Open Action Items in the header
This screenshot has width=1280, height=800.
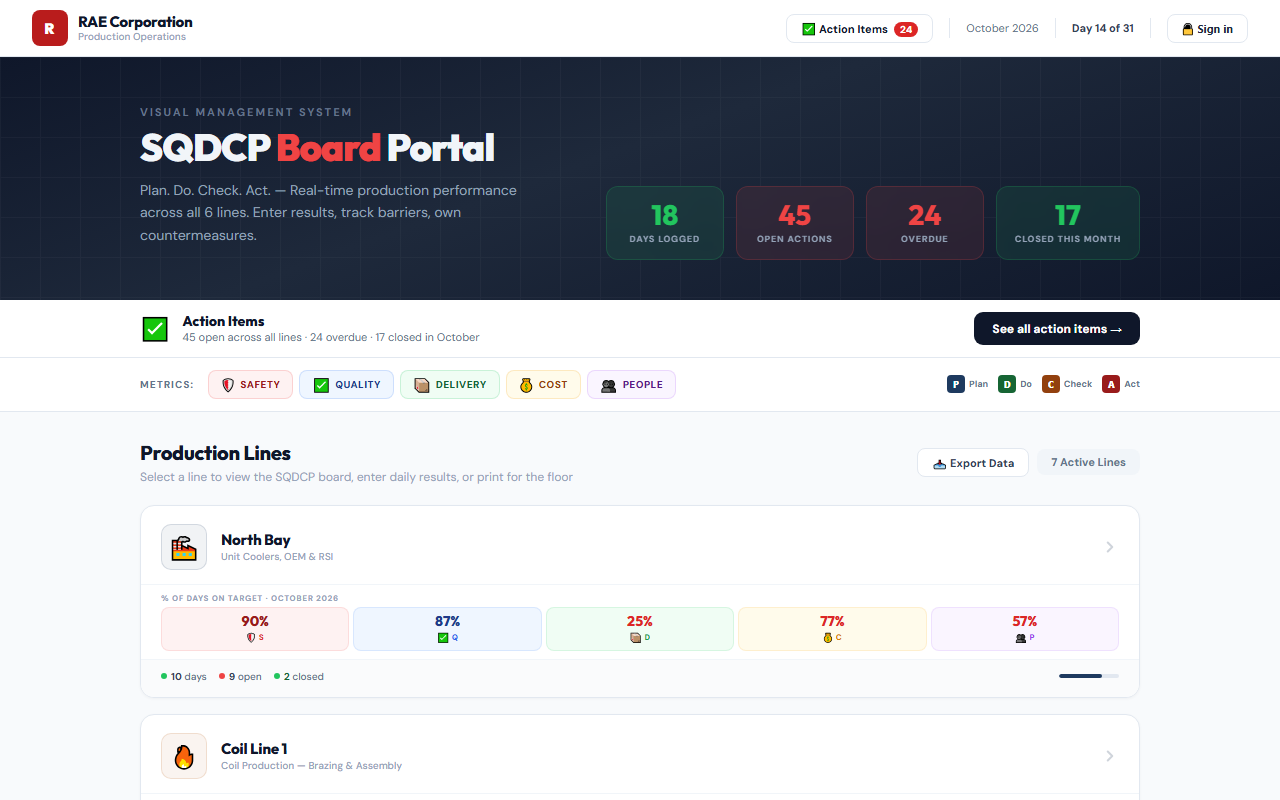pos(859,29)
